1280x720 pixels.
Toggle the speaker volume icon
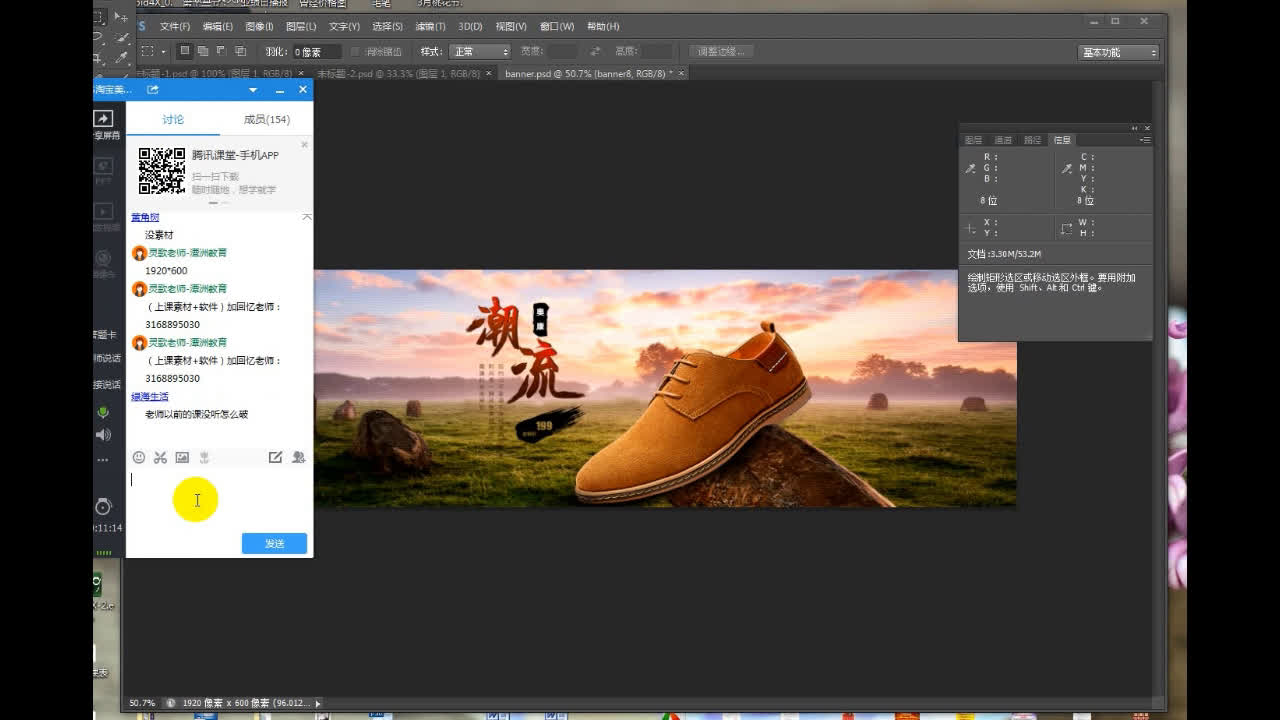point(103,435)
